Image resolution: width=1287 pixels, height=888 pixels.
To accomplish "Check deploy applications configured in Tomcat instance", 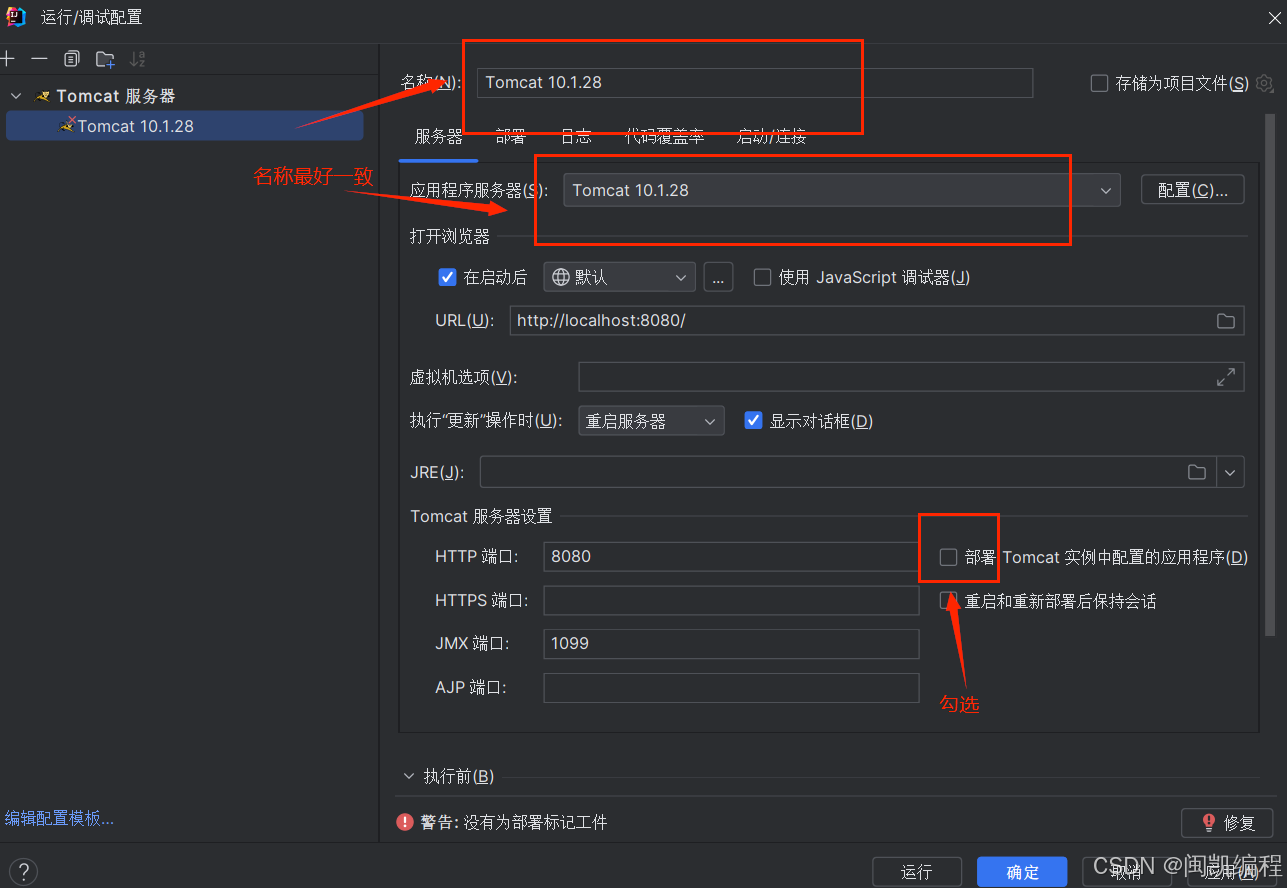I will pos(948,557).
